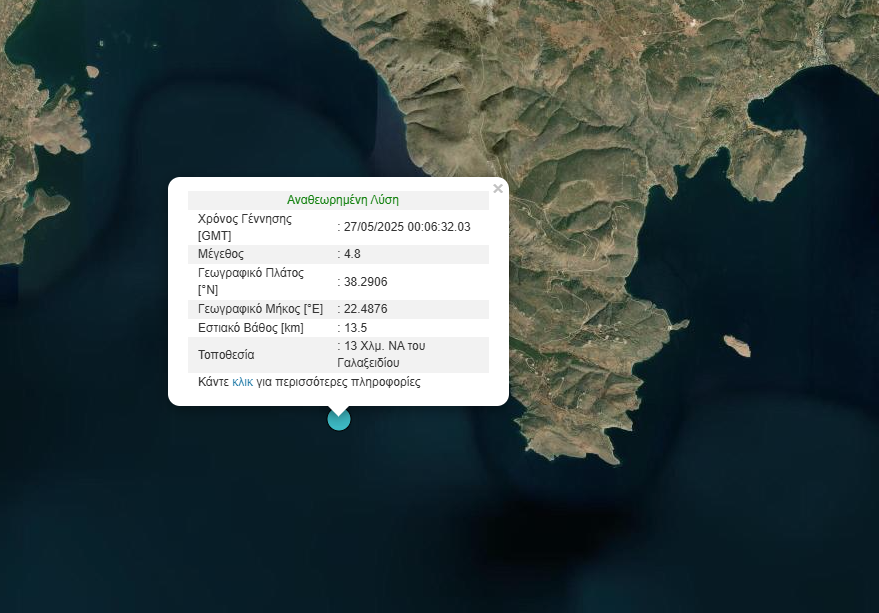879x613 pixels.
Task: Click the magnitude value 4.8
Action: click(352, 254)
